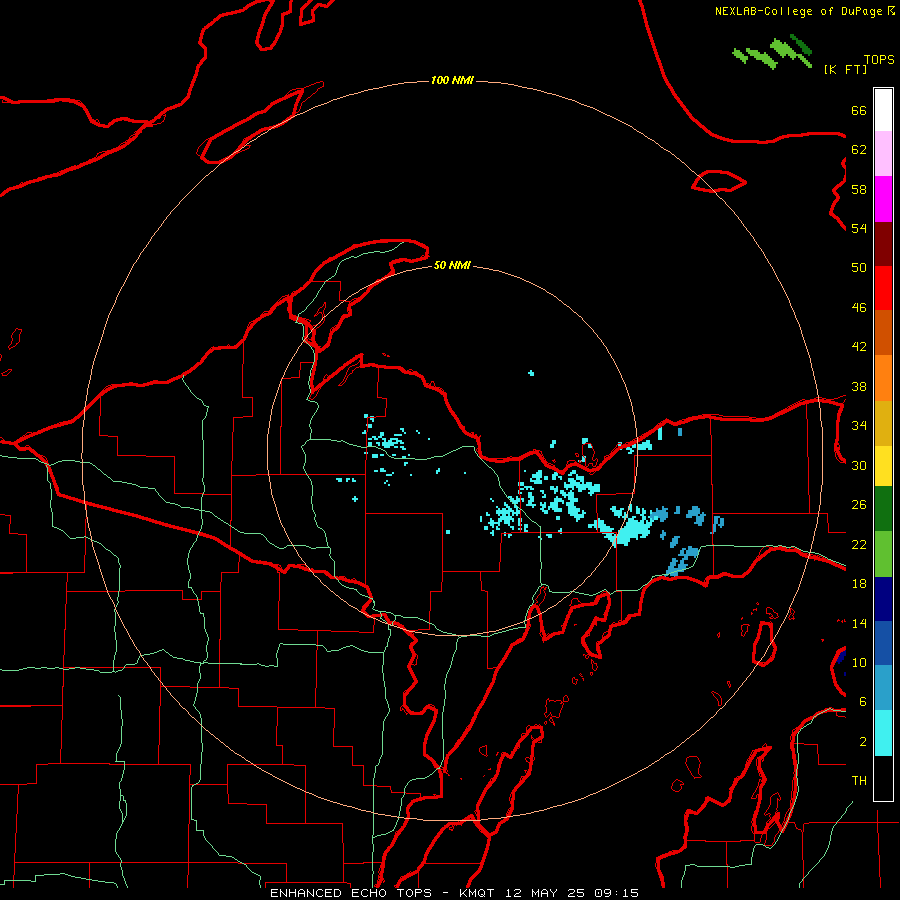Click the "[K FT]" units label
Image resolution: width=900 pixels, height=900 pixels.
845,69
